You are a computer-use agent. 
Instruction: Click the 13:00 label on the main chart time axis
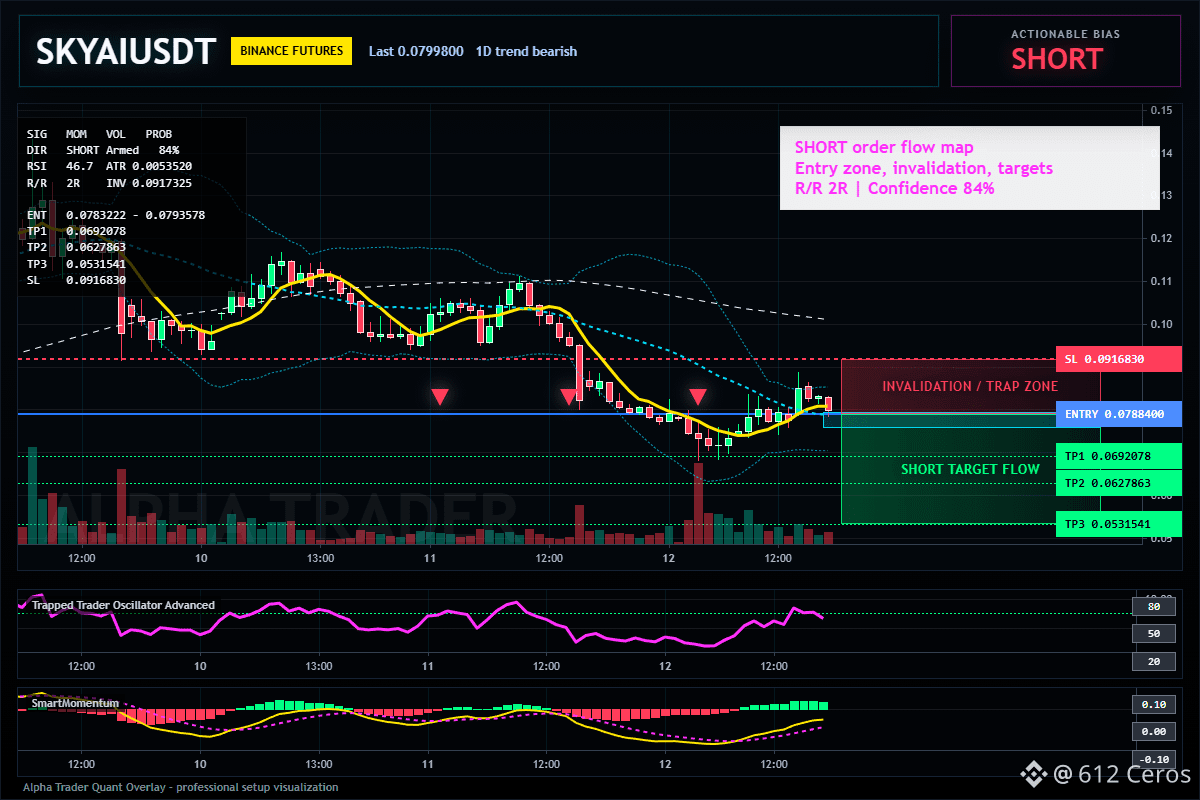(319, 557)
